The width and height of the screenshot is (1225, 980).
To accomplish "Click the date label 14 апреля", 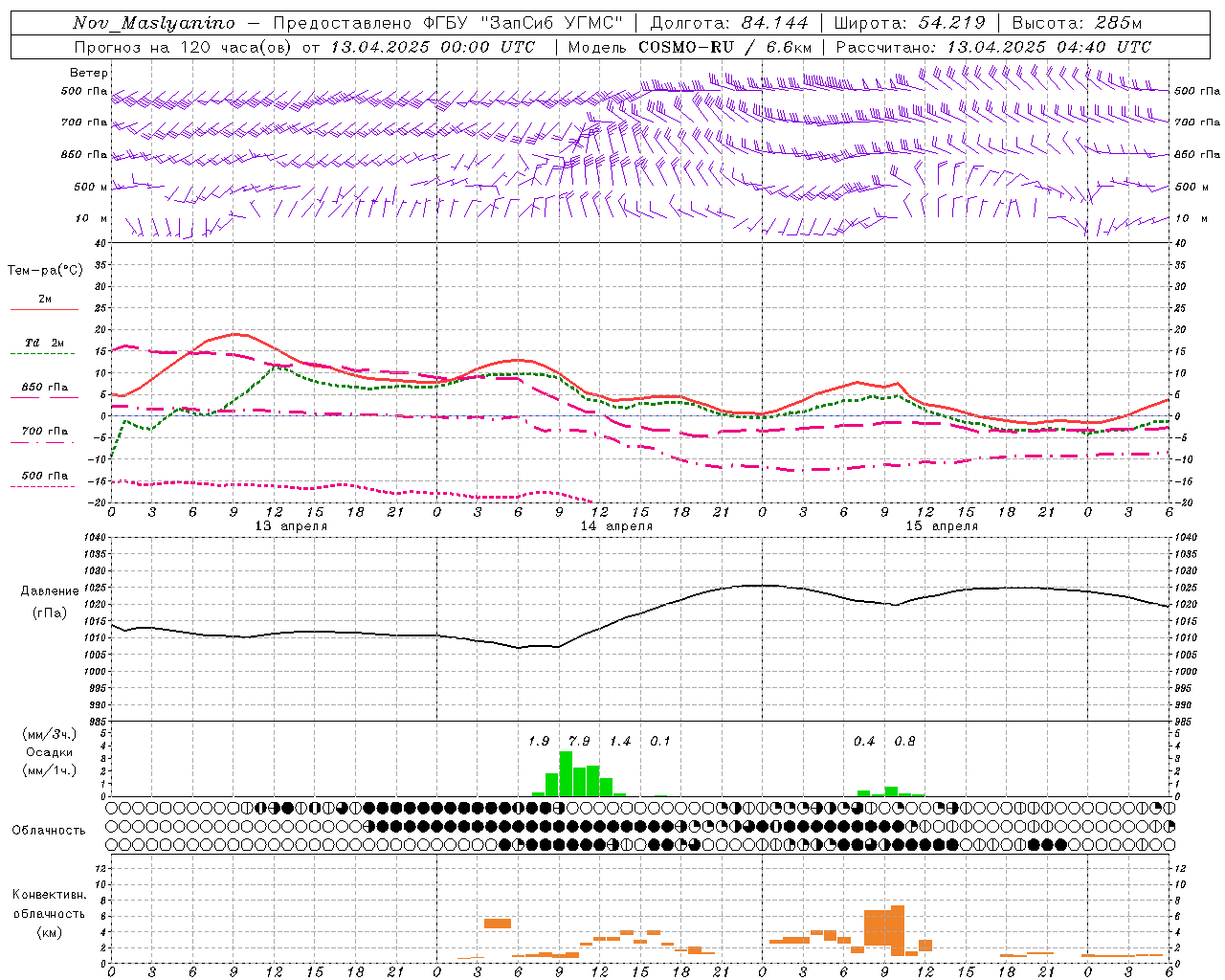I will [x=616, y=526].
